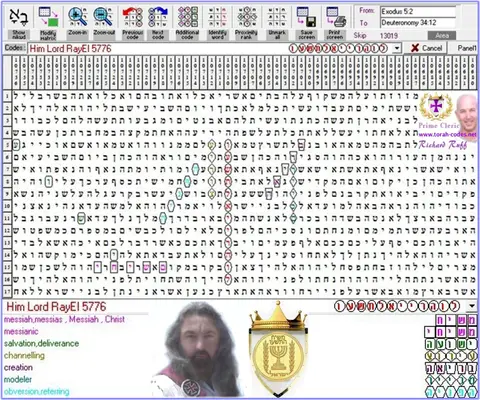The image size is (480, 400).
Task: Toggle the Show nikud icon
Action: click(x=19, y=17)
